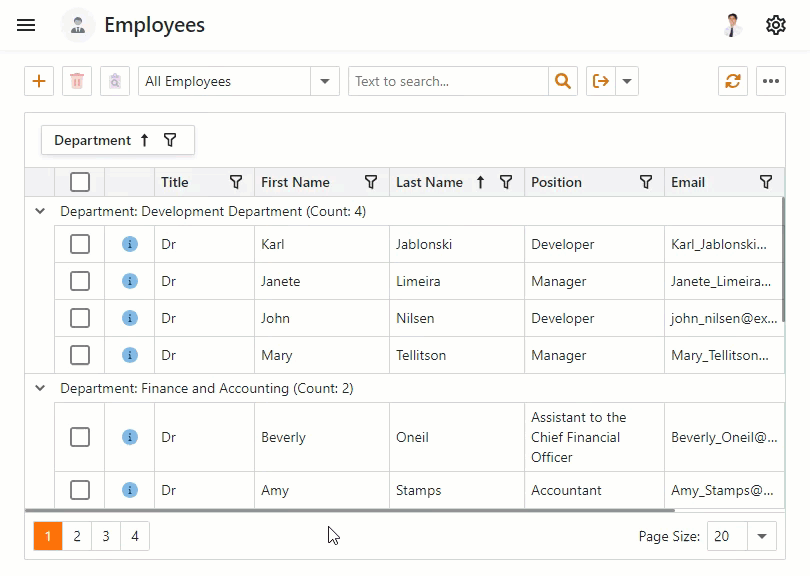Sort by the Email column header
This screenshot has height=576, width=810.
point(688,182)
